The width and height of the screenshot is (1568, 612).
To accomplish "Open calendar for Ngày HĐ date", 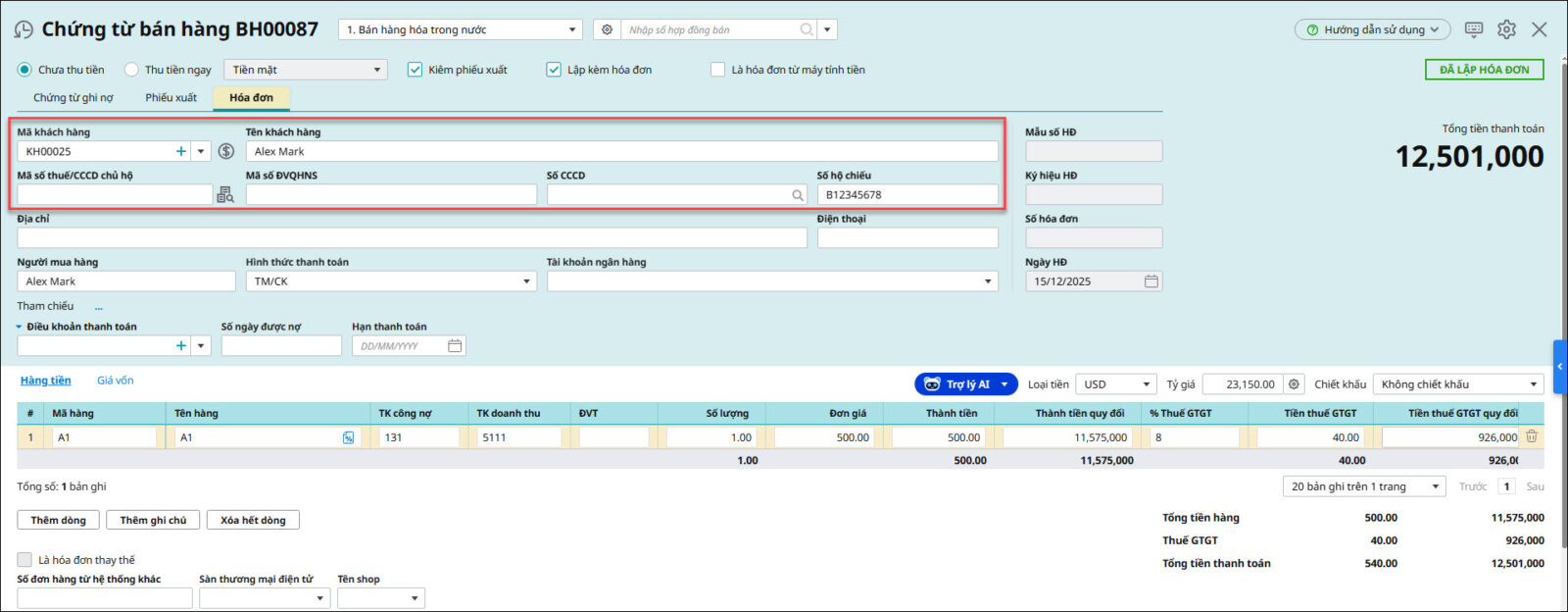I will 1151,281.
